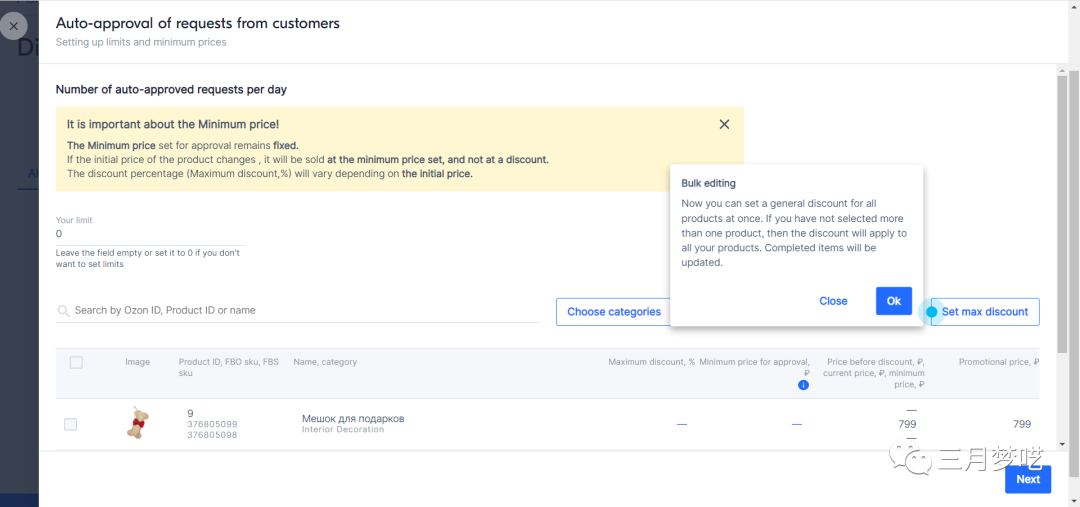The image size is (1080, 507).
Task: Click the blue hint dot beside Set max discount
Action: [932, 312]
